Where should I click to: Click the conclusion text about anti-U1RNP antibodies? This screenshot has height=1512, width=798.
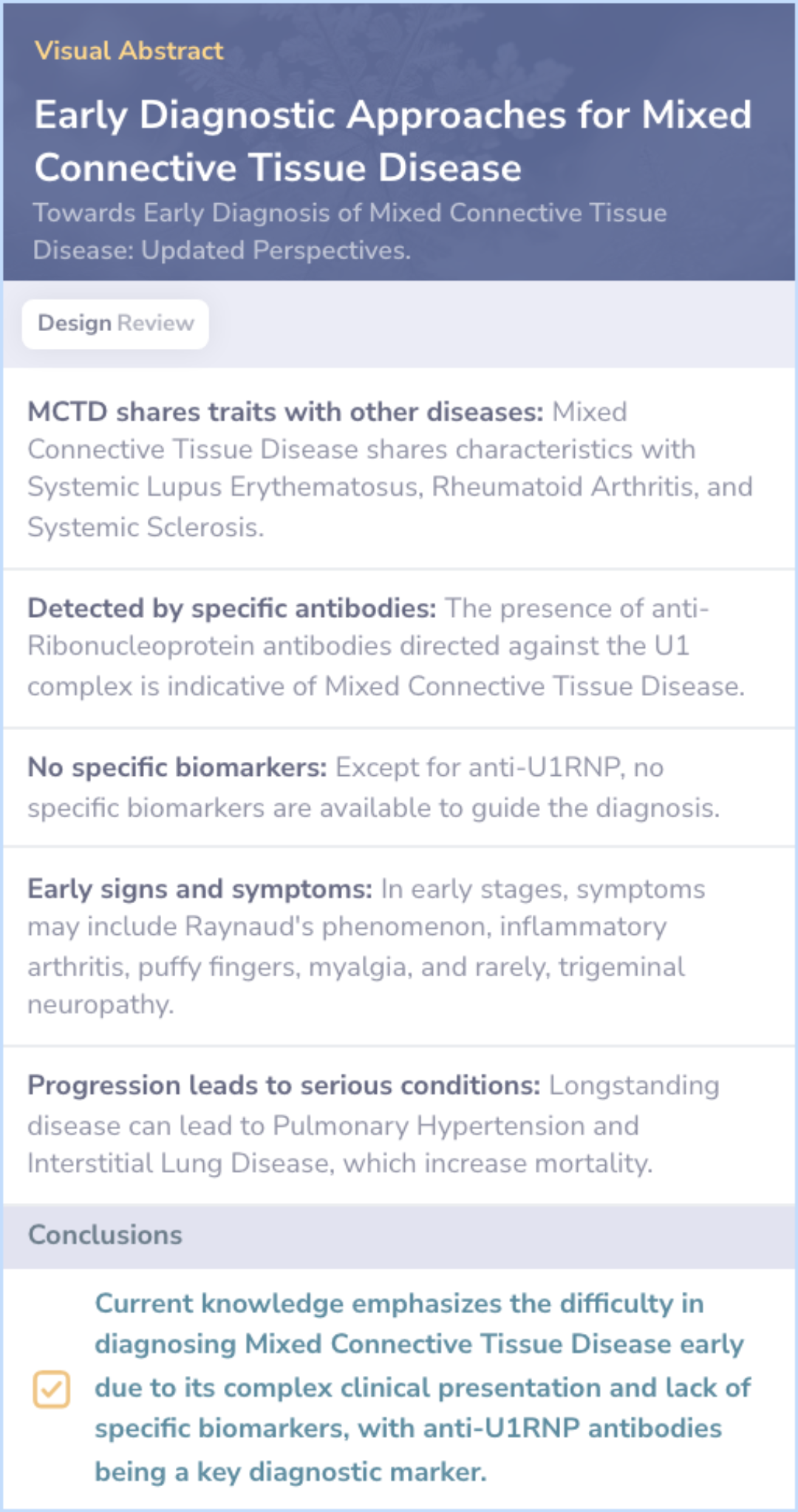(x=421, y=1387)
